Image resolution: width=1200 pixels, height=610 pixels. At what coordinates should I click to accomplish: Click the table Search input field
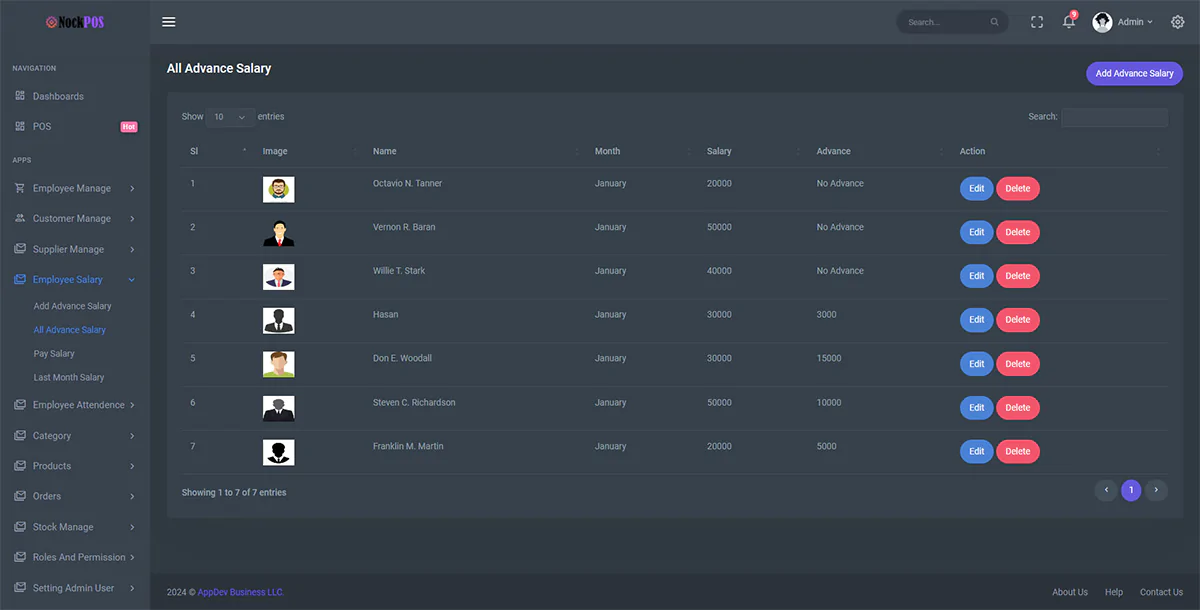pyautogui.click(x=1113, y=117)
